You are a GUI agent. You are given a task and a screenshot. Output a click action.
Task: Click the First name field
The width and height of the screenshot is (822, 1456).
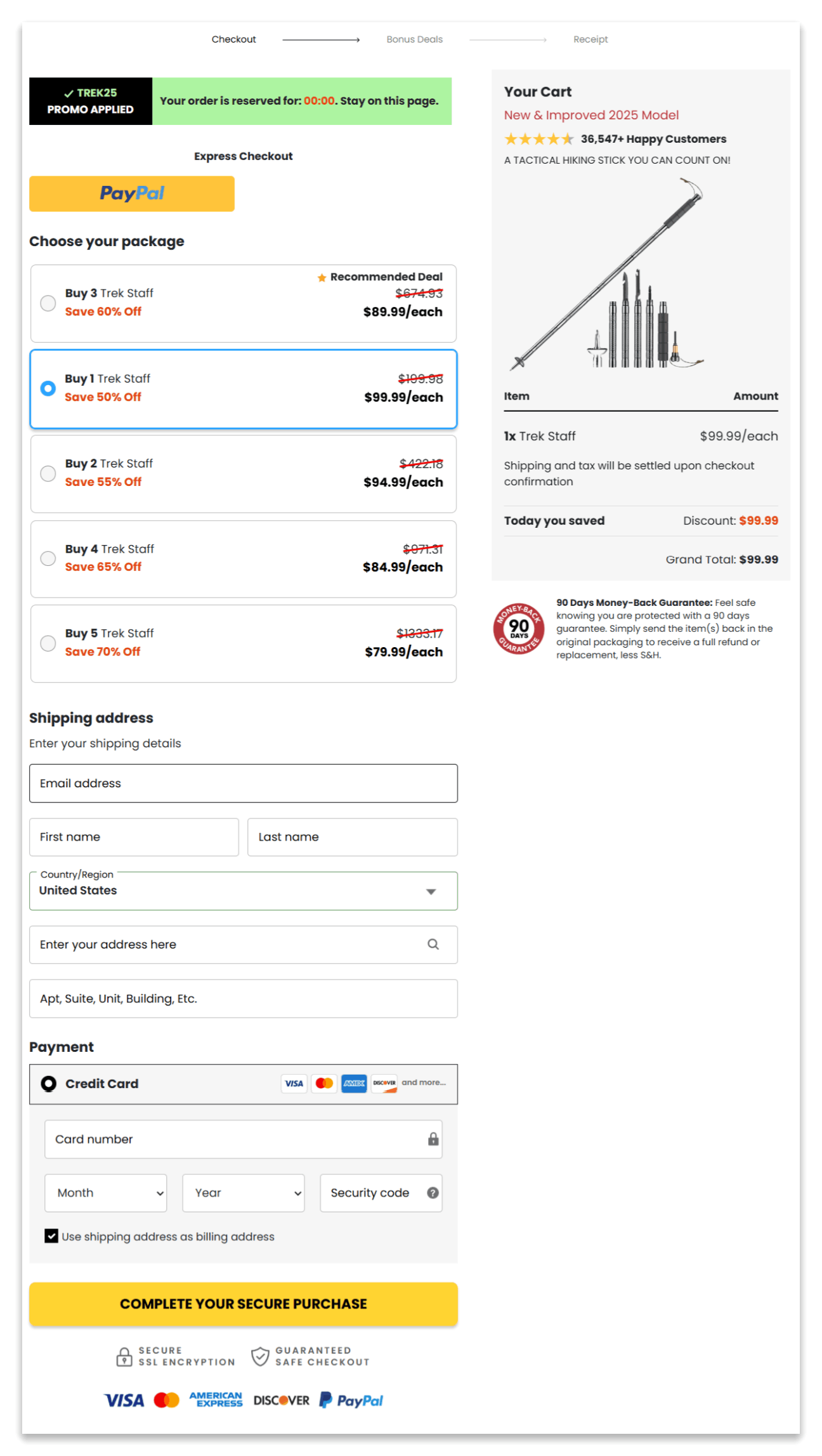[134, 837]
